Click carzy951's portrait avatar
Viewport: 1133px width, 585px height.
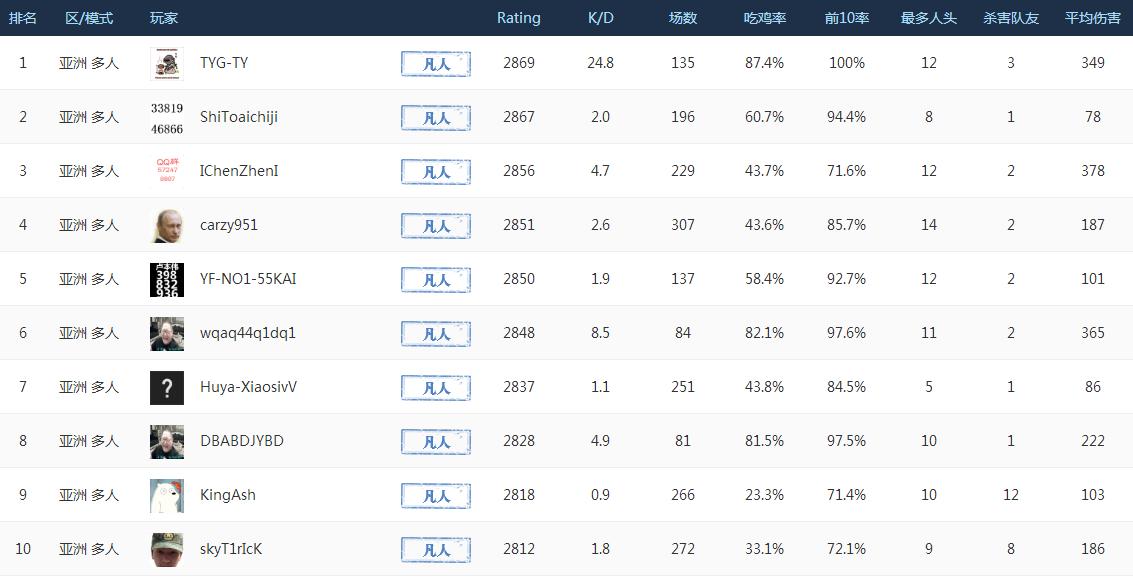point(167,225)
